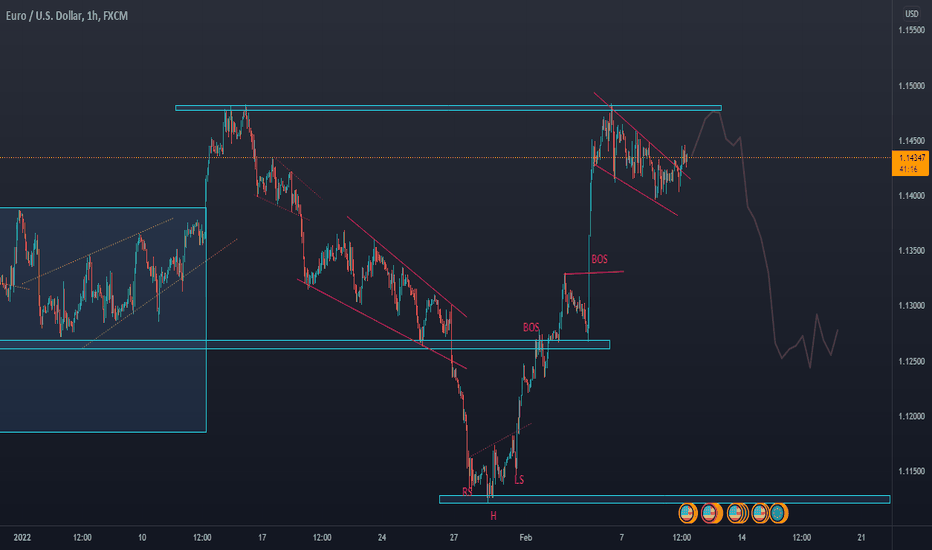Screen dimensions: 932x550
Task: Click the 7 date label on time axis
Action: point(622,538)
